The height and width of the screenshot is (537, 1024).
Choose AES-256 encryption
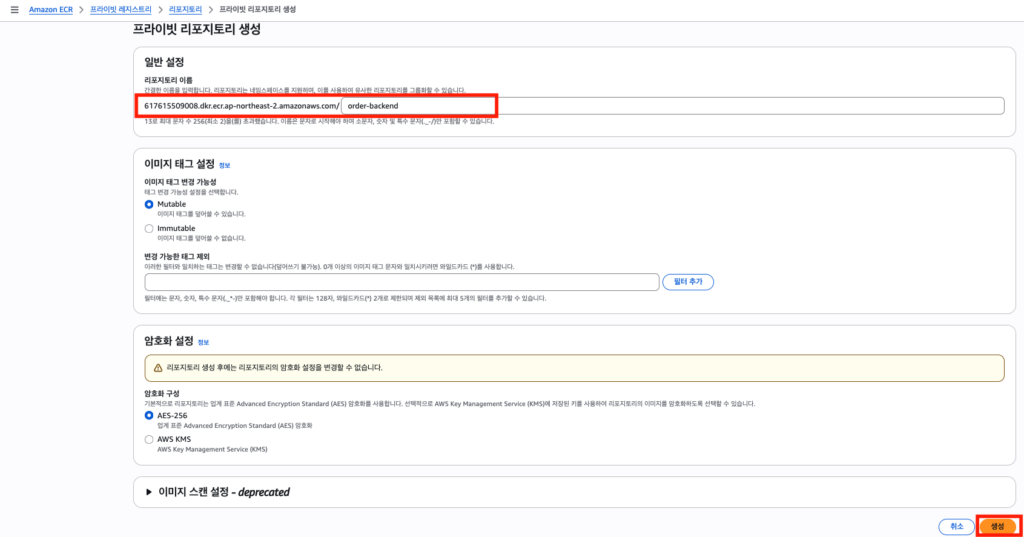[150, 415]
